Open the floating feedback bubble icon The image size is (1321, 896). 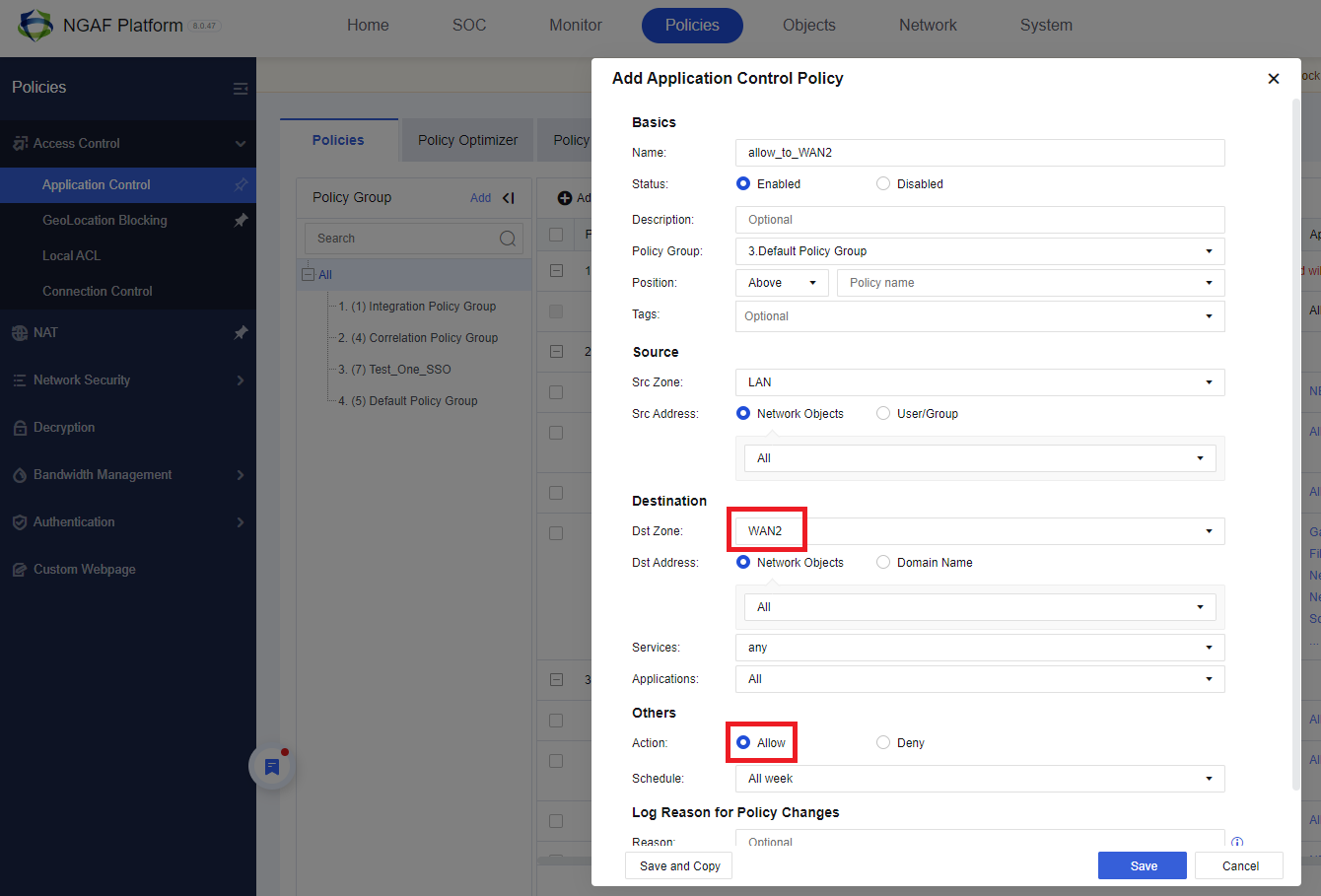[271, 765]
